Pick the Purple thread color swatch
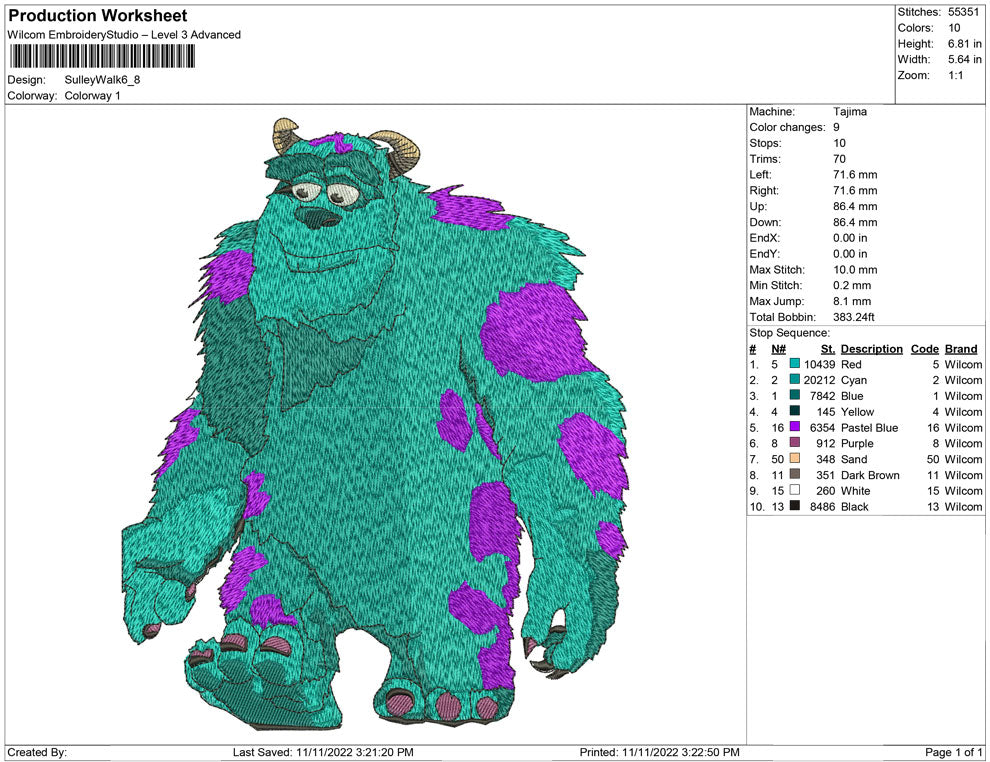The image size is (990, 762). tap(795, 443)
